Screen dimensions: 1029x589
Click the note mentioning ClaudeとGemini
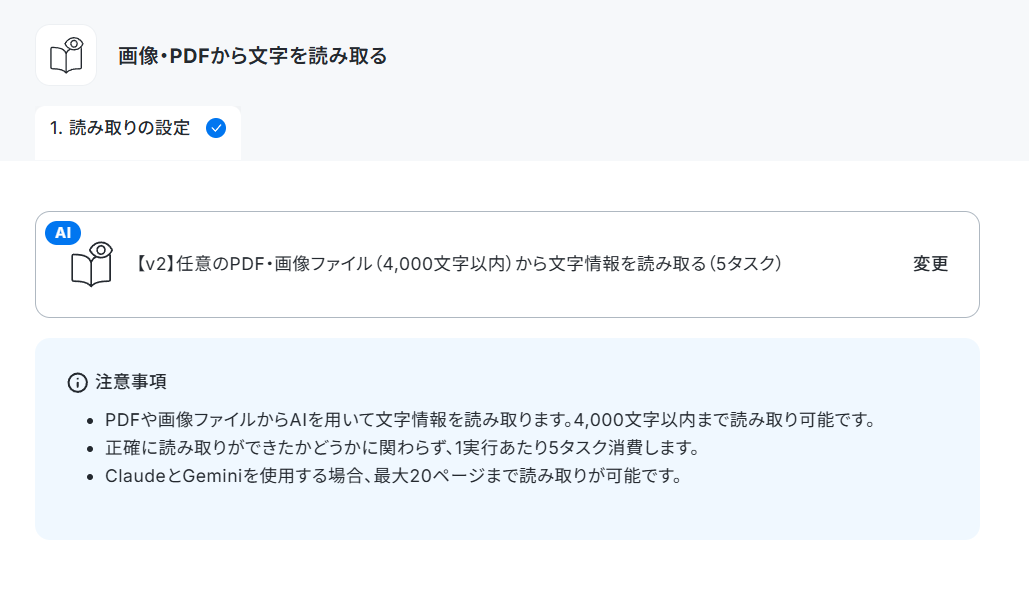tap(393, 476)
